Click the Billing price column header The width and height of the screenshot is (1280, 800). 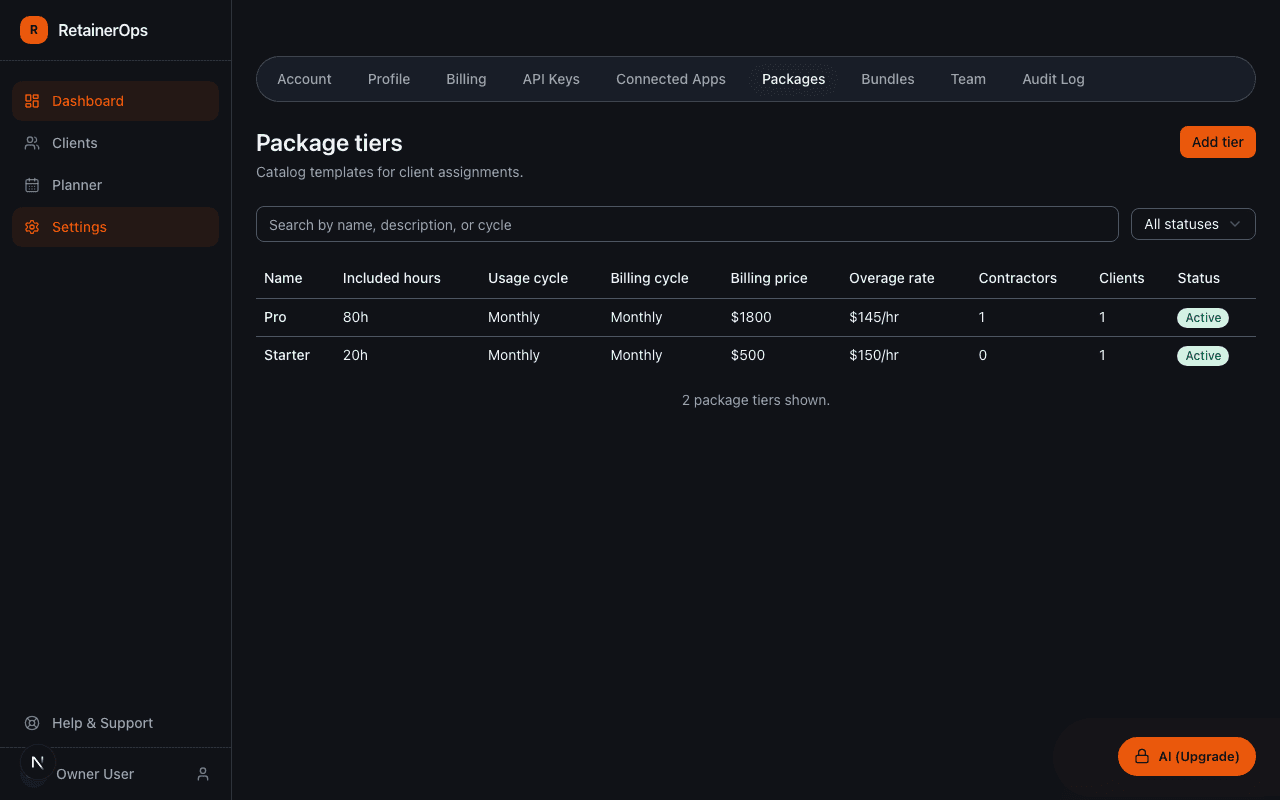point(769,278)
